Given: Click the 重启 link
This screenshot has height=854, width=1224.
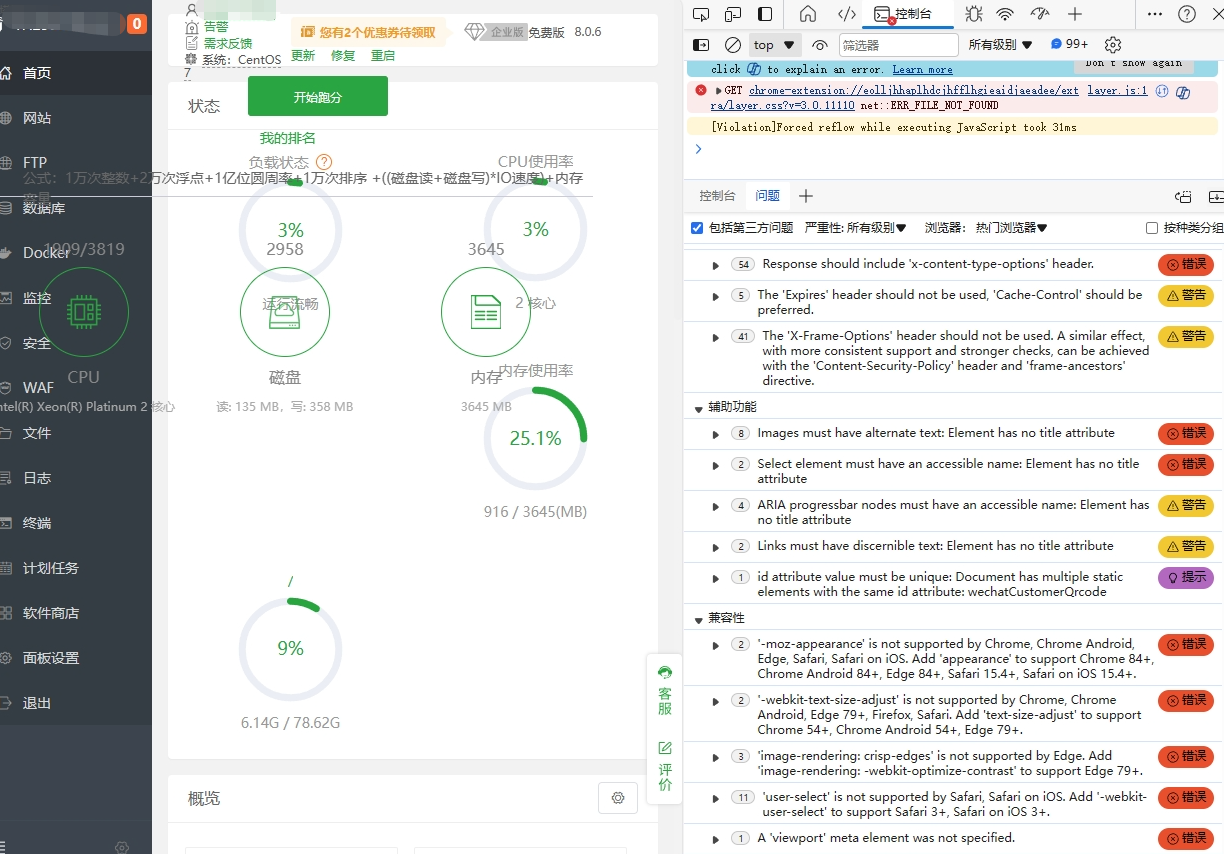Looking at the screenshot, I should tap(383, 56).
